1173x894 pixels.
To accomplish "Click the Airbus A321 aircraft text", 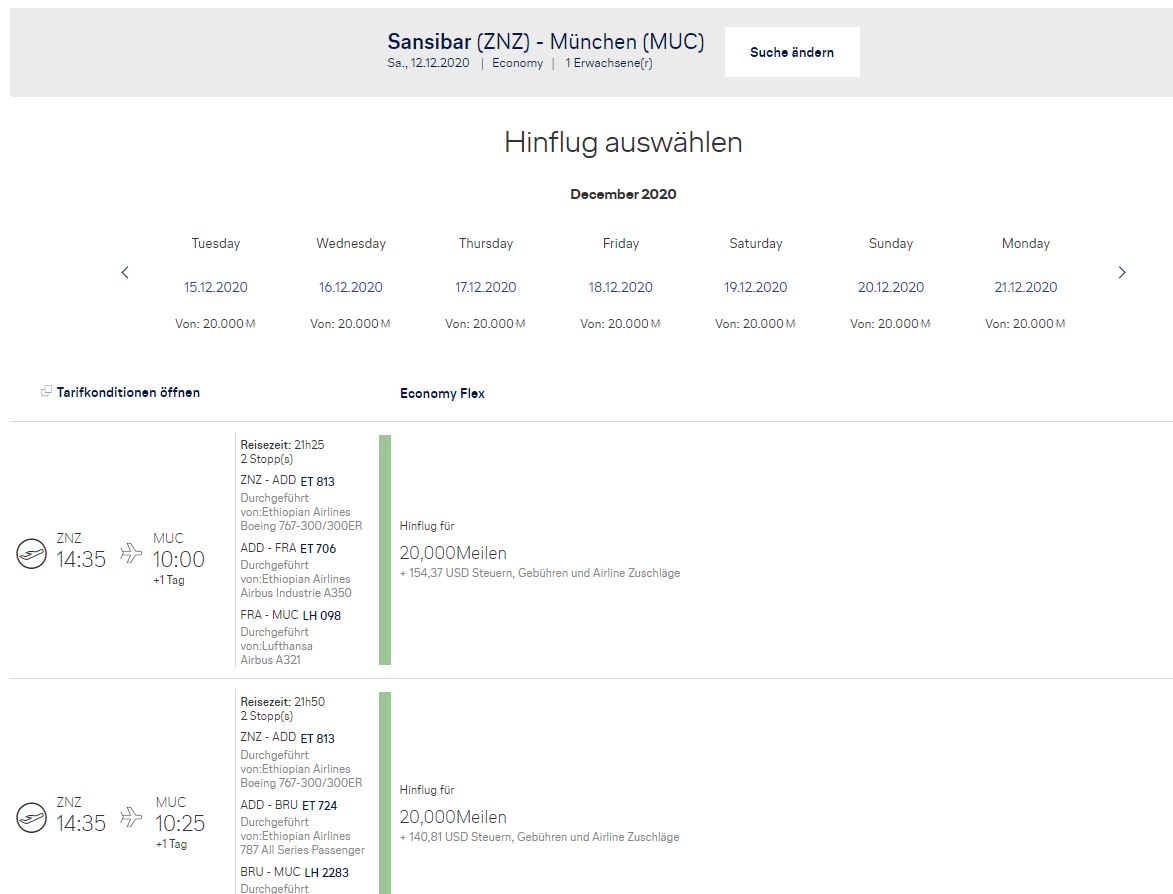I will point(270,660).
